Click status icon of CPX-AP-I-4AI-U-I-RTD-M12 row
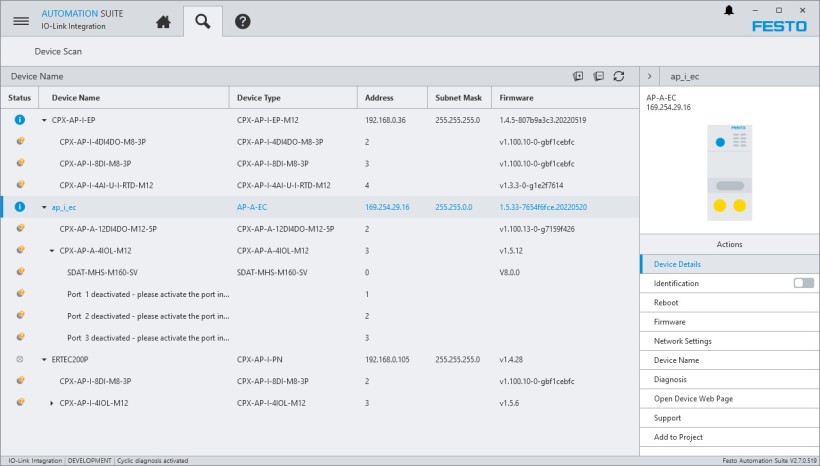820x466 pixels. (20, 185)
